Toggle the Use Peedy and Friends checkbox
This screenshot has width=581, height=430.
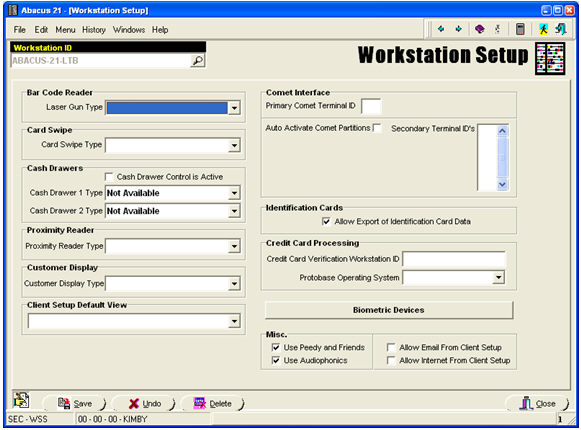pos(276,347)
